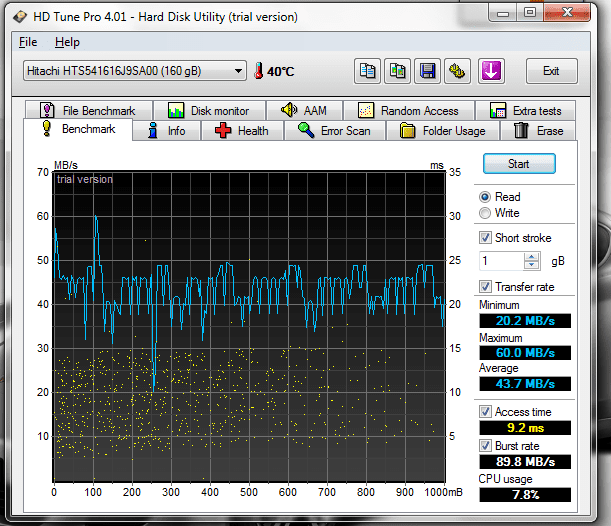
Task: Select the Write radio button
Action: click(486, 213)
